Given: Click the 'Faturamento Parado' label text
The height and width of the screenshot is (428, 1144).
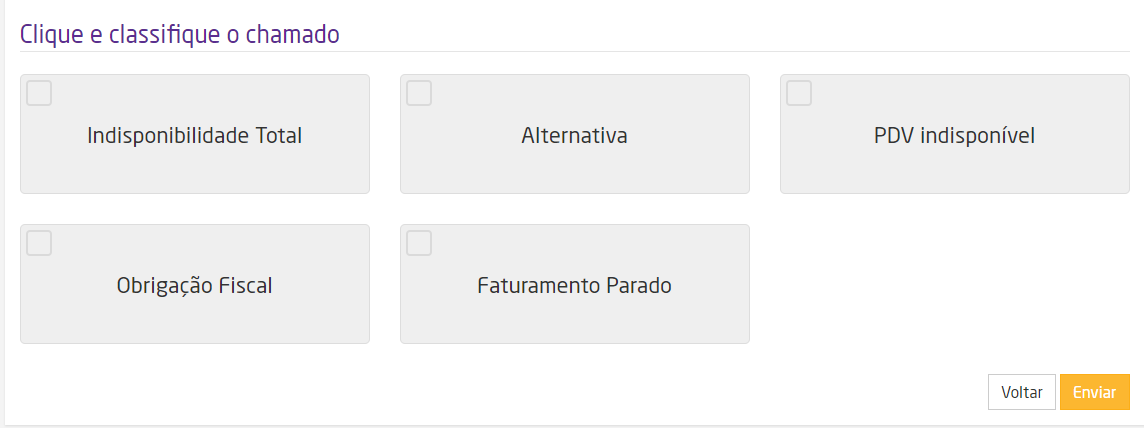Looking at the screenshot, I should pyautogui.click(x=574, y=285).
